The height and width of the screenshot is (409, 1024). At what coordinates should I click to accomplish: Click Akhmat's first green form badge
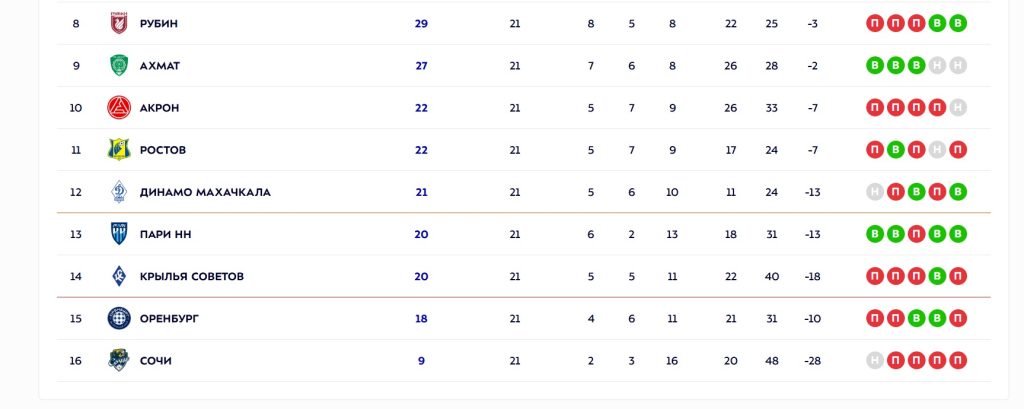tap(875, 66)
